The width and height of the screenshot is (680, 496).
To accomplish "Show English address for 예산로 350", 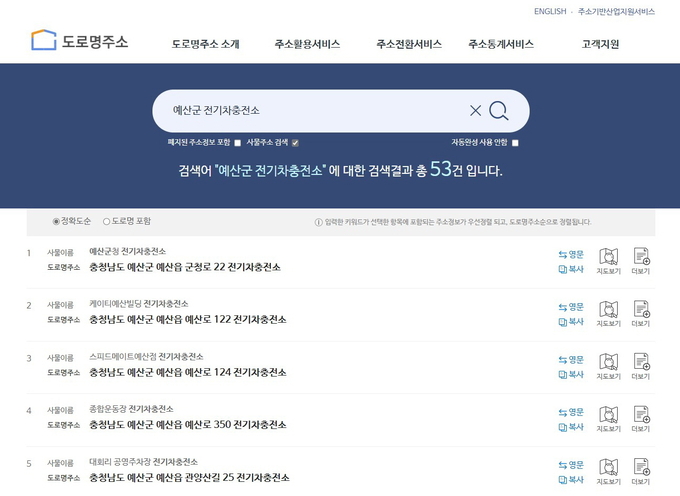I will pos(571,412).
